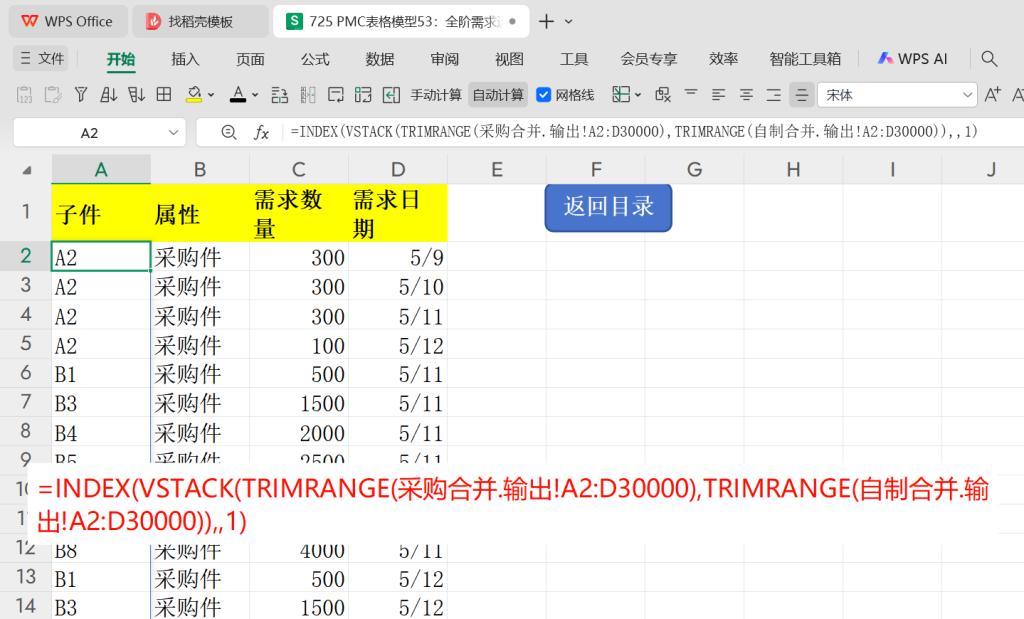This screenshot has width=1024, height=619.
Task: Click the zoom formula magnifier icon
Action: [x=229, y=133]
